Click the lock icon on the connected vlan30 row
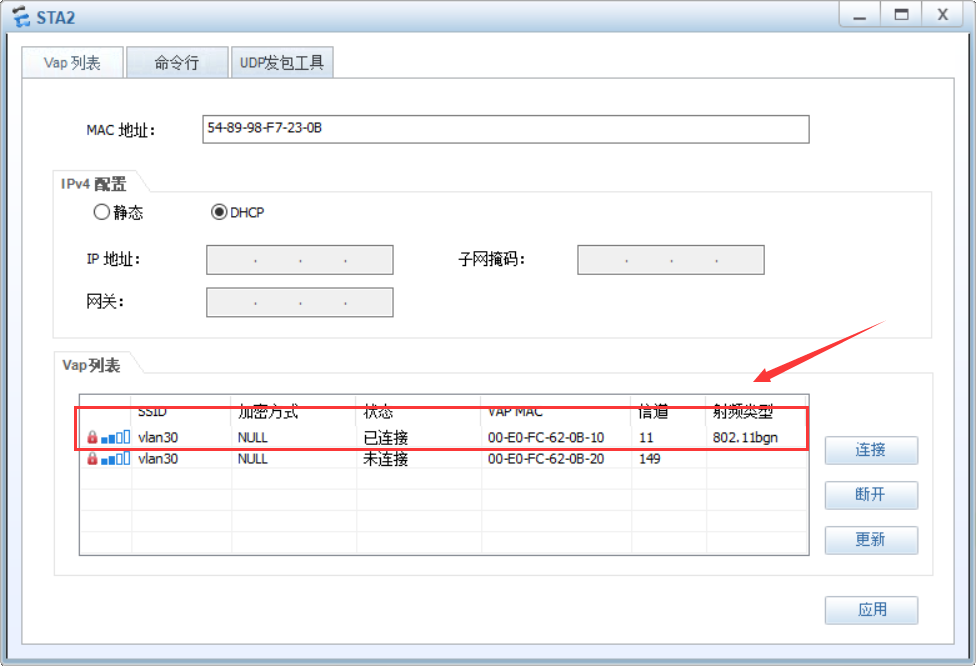Screen dimensions: 976x666 pos(93,436)
